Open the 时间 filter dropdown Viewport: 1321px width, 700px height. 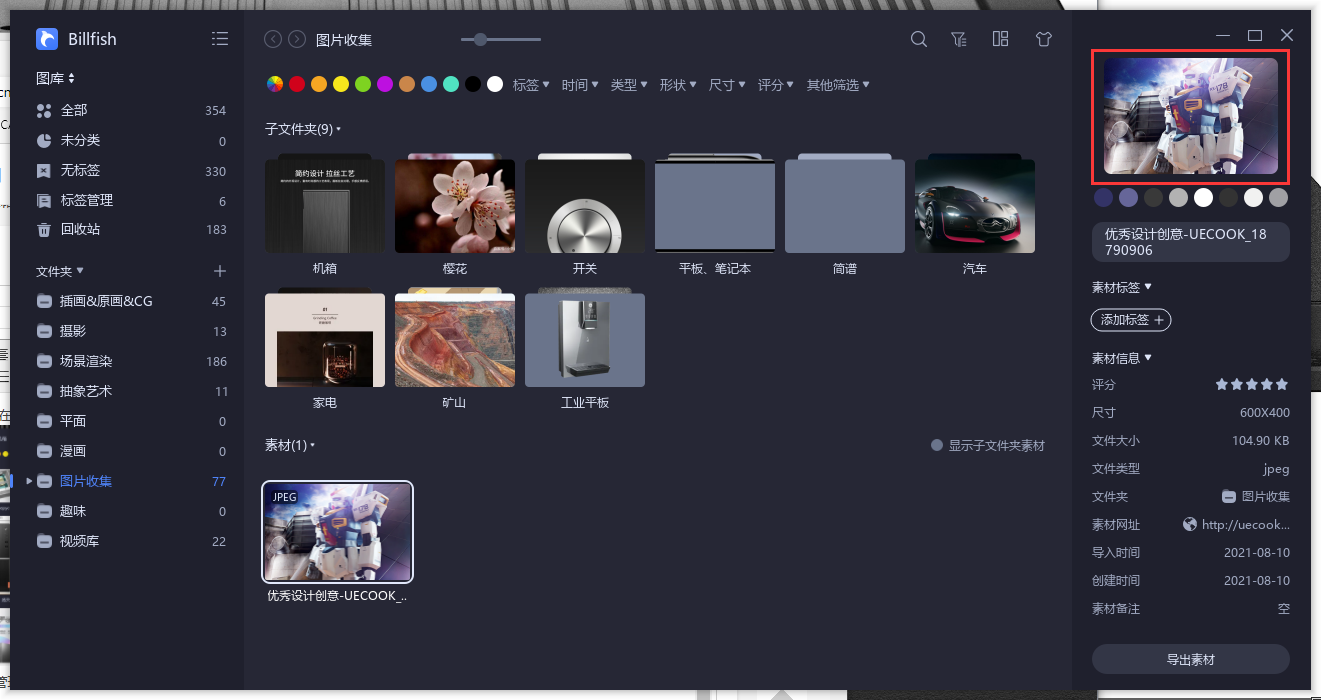click(580, 85)
